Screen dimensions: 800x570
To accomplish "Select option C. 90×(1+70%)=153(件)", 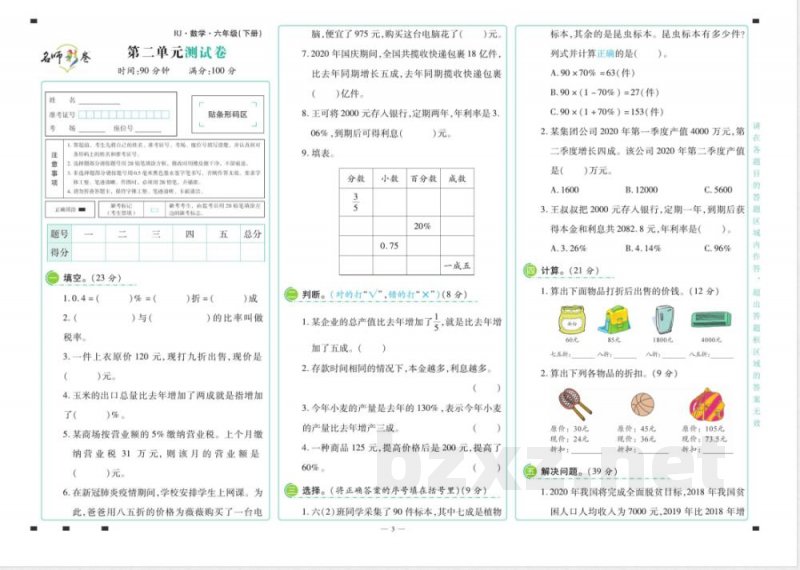I will [x=607, y=112].
